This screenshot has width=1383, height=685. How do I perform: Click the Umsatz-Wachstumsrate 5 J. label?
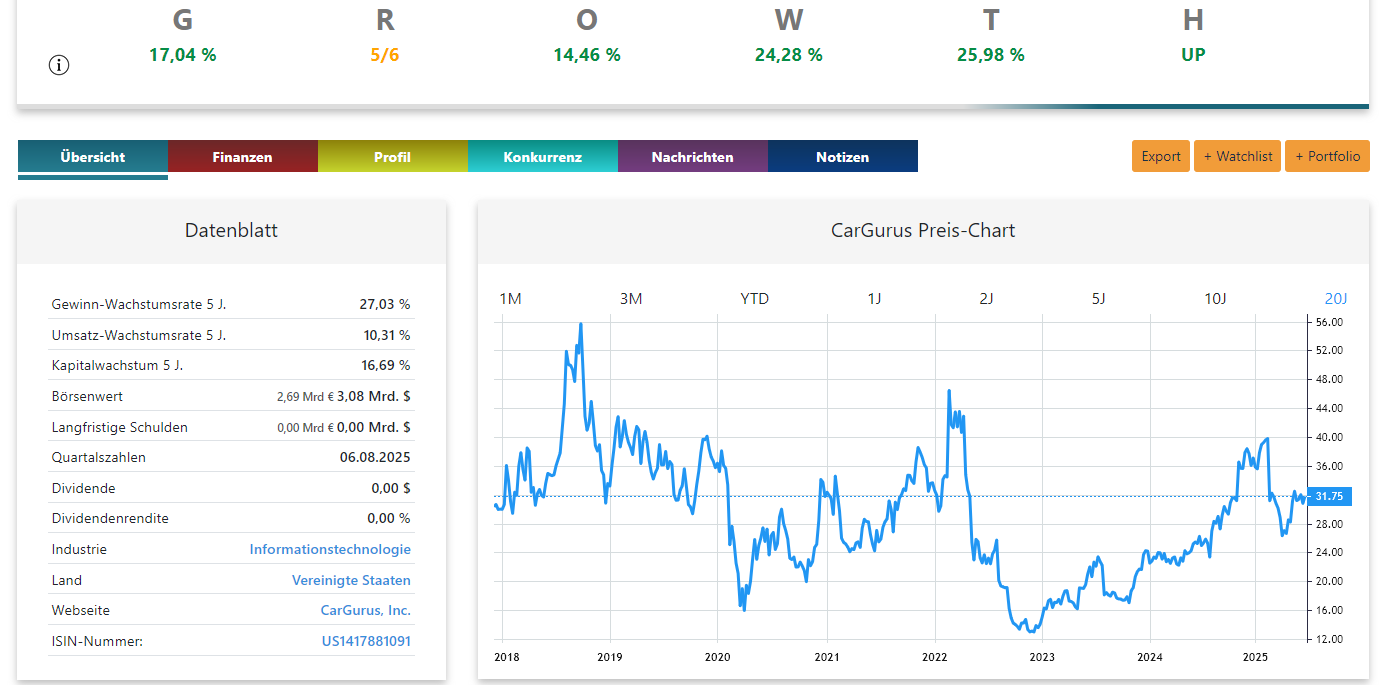[x=139, y=335]
